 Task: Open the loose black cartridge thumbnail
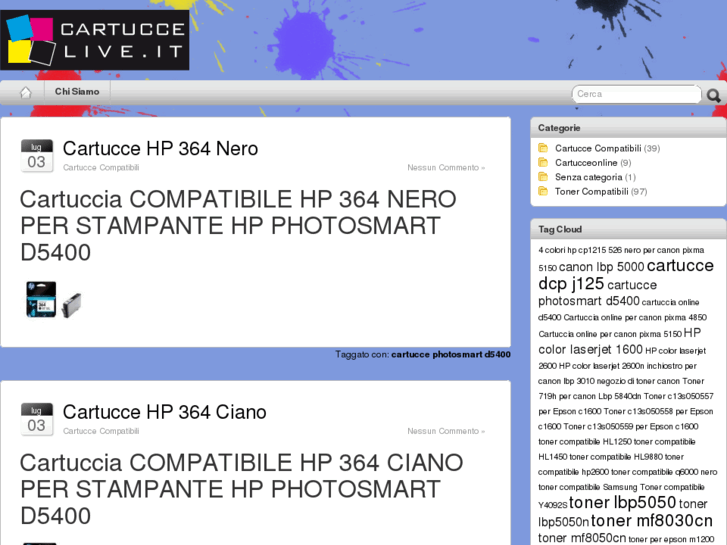71,305
